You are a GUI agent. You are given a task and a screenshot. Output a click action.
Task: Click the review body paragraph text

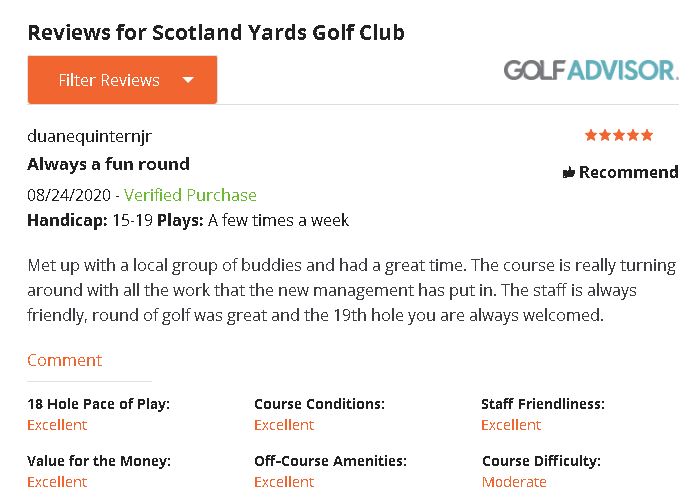(x=350, y=290)
